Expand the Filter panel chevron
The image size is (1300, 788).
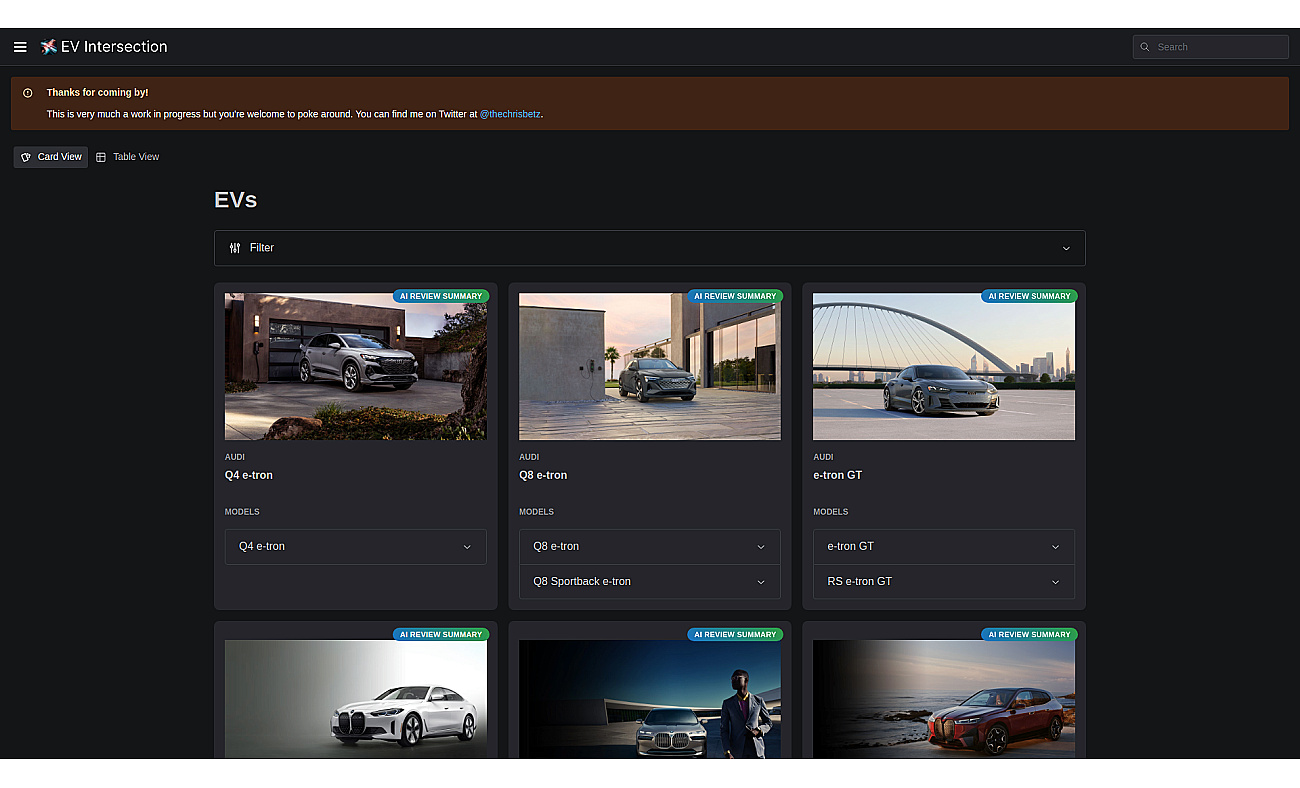tap(1066, 248)
